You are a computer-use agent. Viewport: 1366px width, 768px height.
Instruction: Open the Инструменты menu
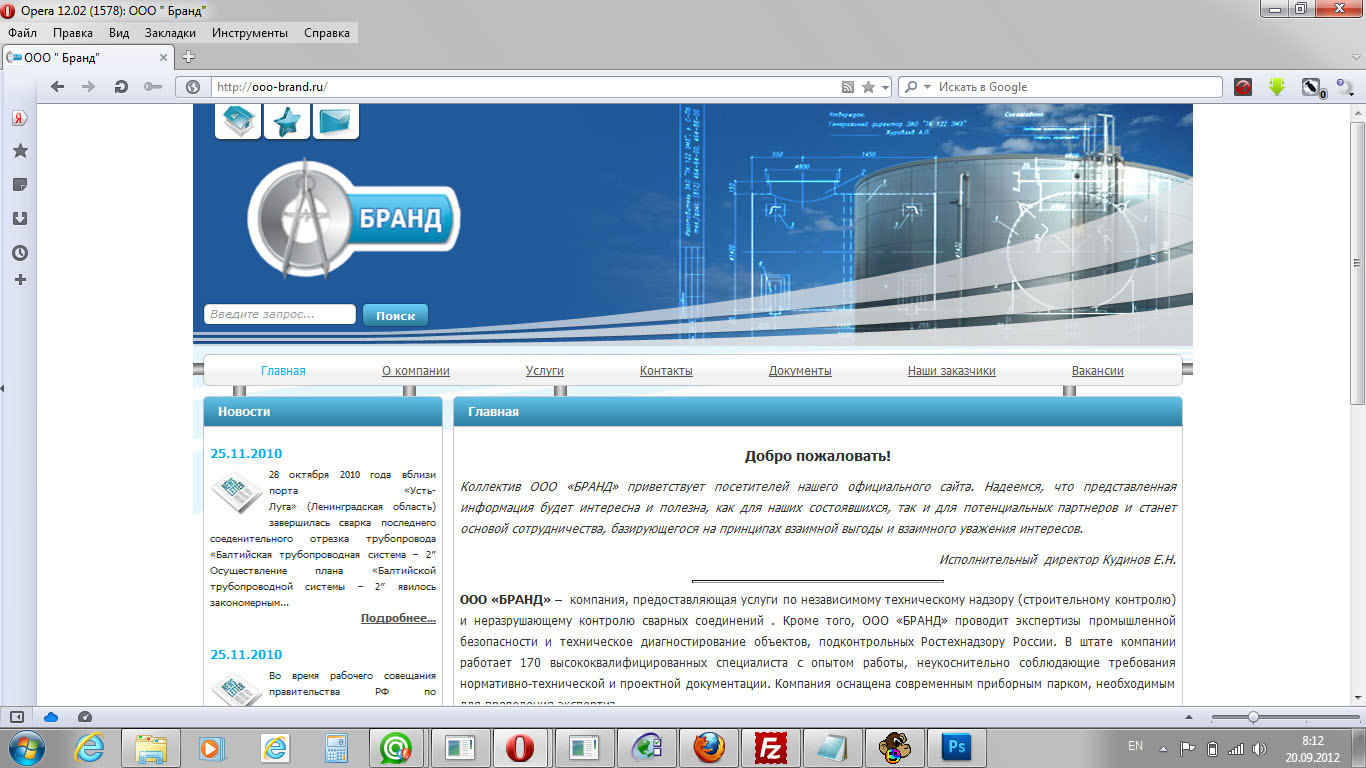(x=250, y=33)
